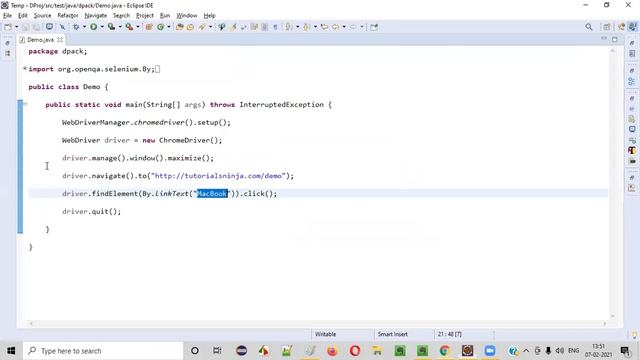Maximize the editor area
The height and width of the screenshot is (360, 640).
pos(615,39)
